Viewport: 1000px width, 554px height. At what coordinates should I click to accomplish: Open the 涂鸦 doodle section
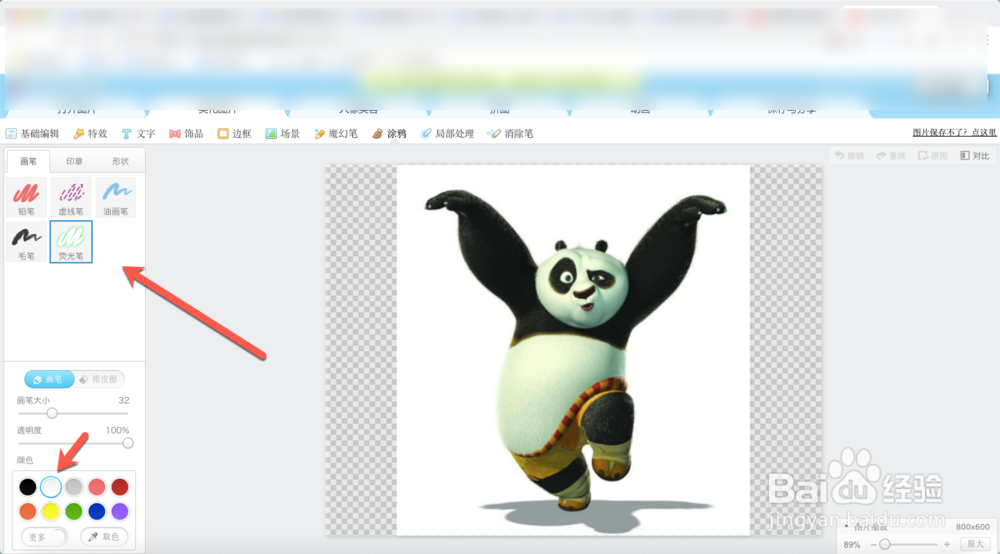coord(389,133)
